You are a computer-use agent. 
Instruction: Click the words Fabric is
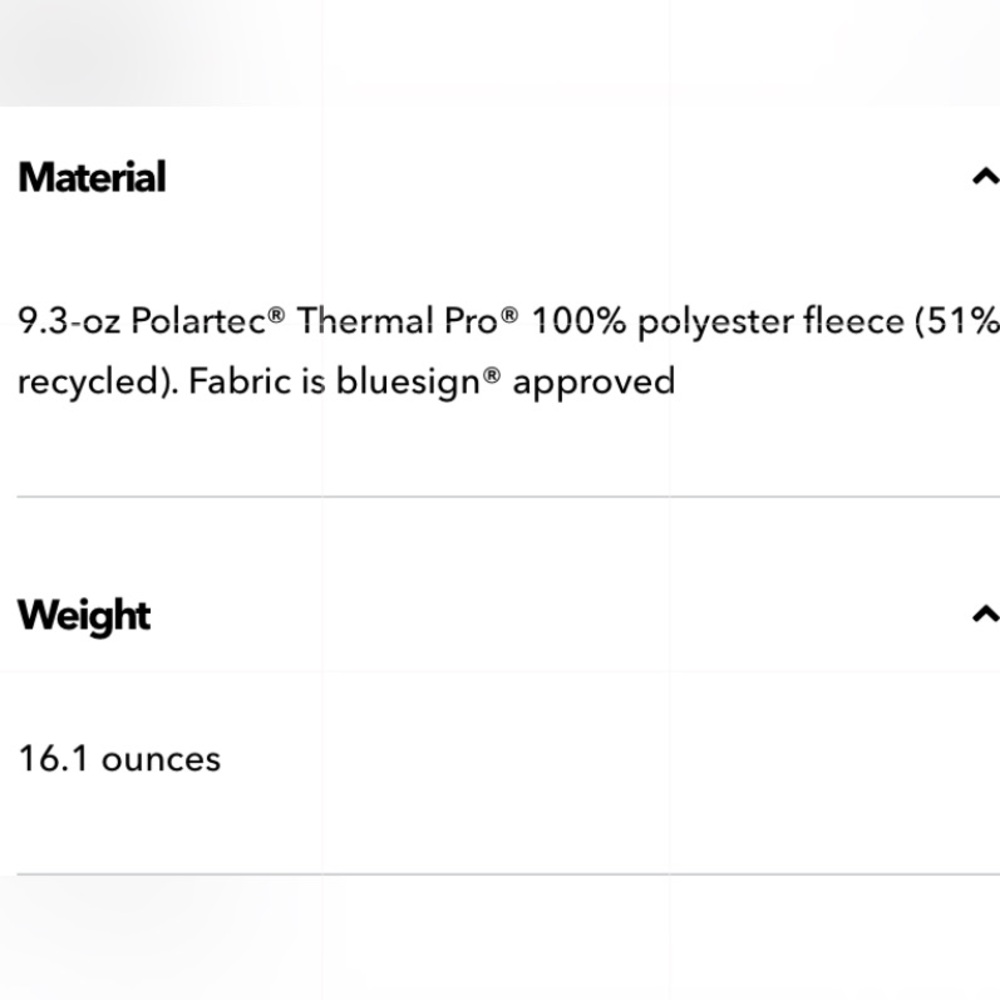(257, 381)
